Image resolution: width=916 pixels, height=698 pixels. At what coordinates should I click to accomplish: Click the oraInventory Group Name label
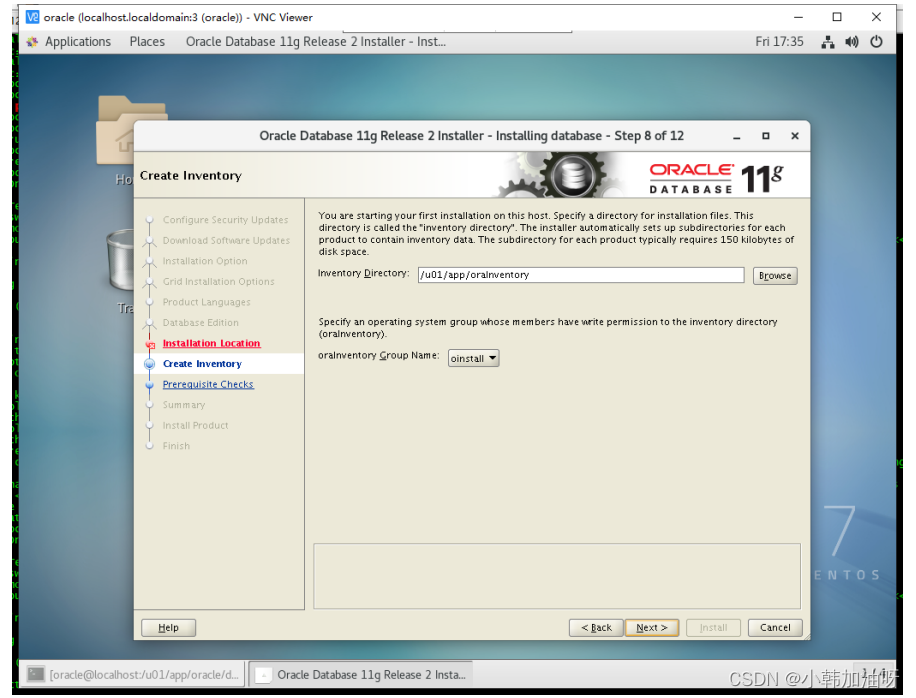pyautogui.click(x=379, y=355)
